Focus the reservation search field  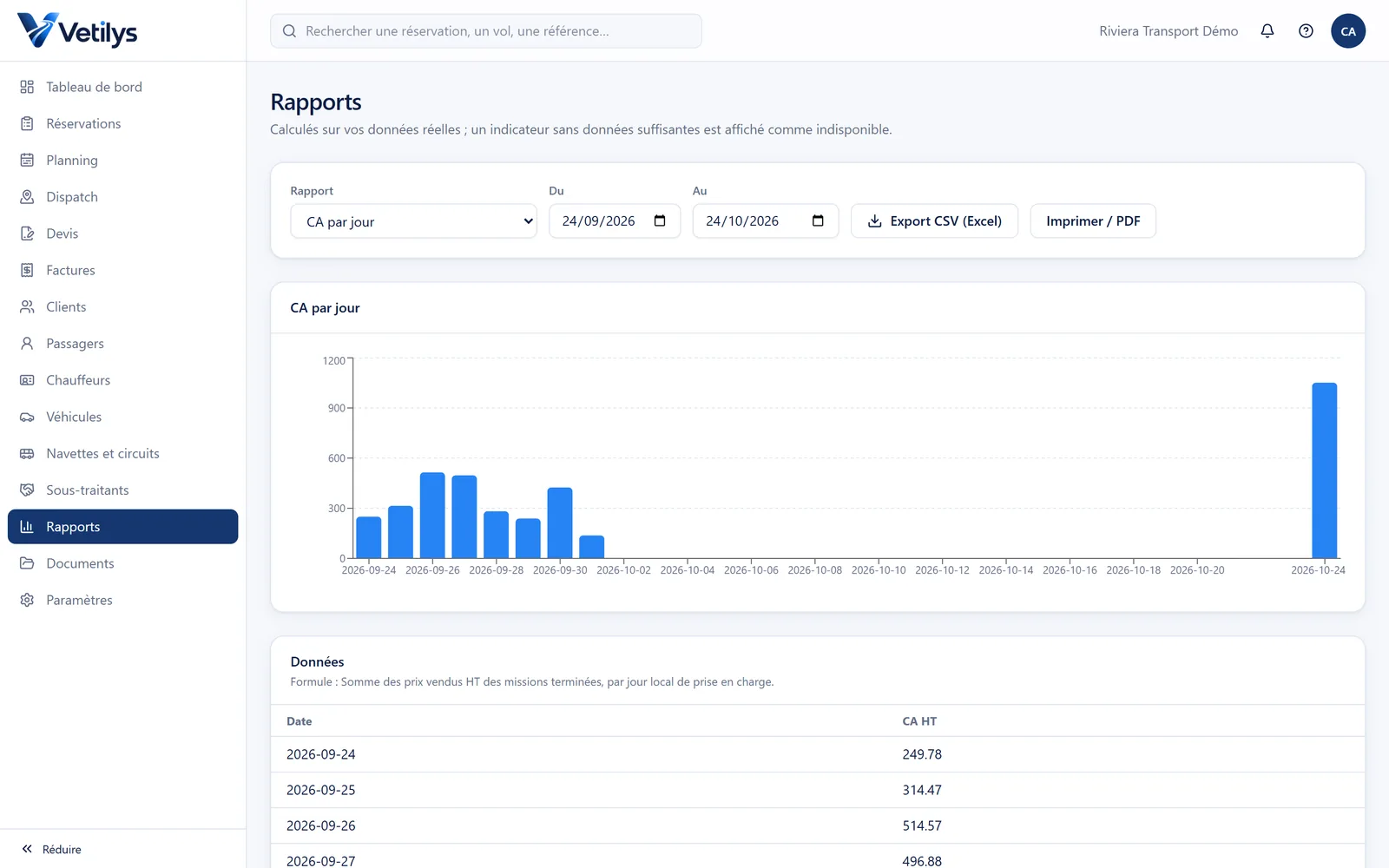point(486,31)
